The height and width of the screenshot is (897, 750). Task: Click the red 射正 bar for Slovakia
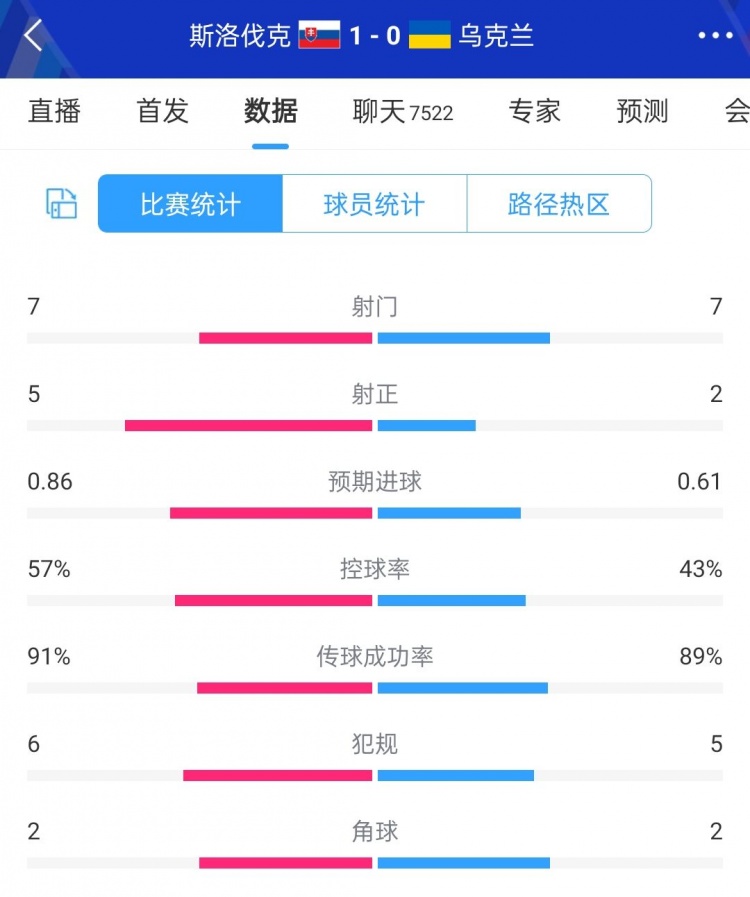tap(248, 426)
